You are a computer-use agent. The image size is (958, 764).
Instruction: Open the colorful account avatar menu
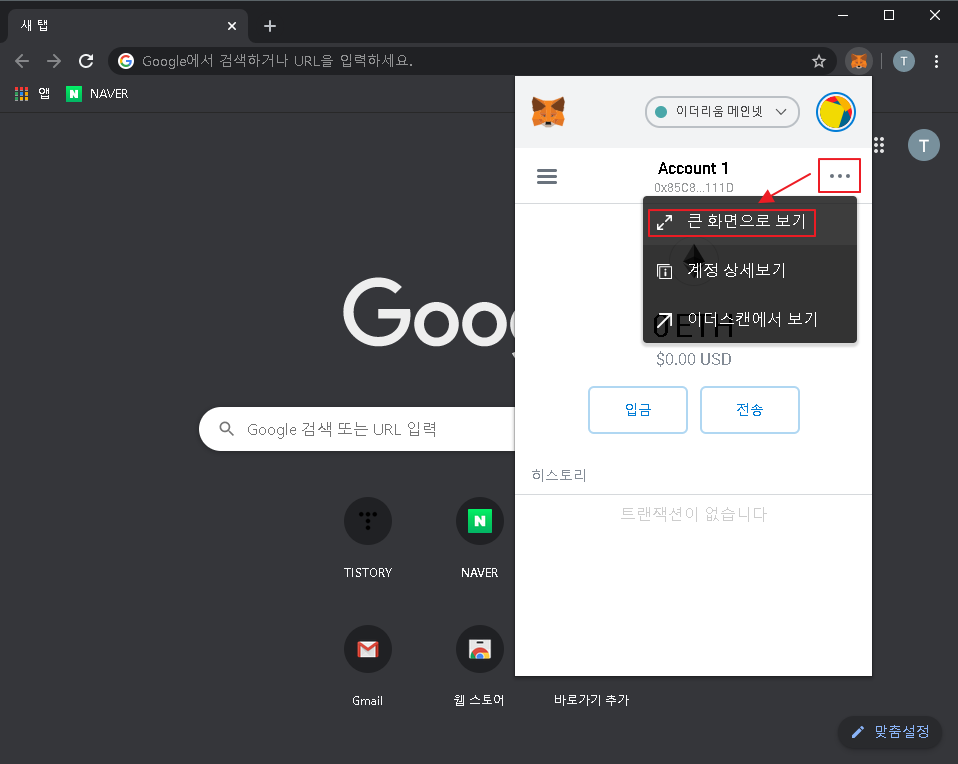(x=836, y=112)
